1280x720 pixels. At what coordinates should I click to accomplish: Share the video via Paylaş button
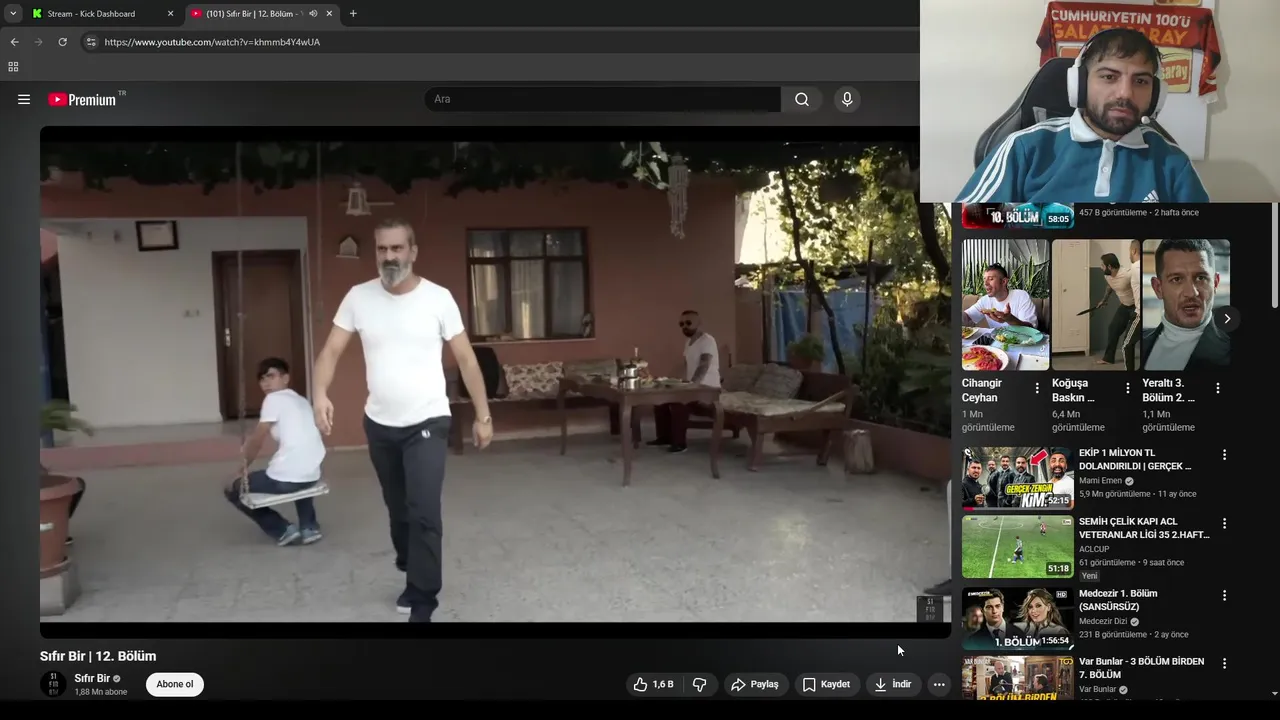pos(755,684)
